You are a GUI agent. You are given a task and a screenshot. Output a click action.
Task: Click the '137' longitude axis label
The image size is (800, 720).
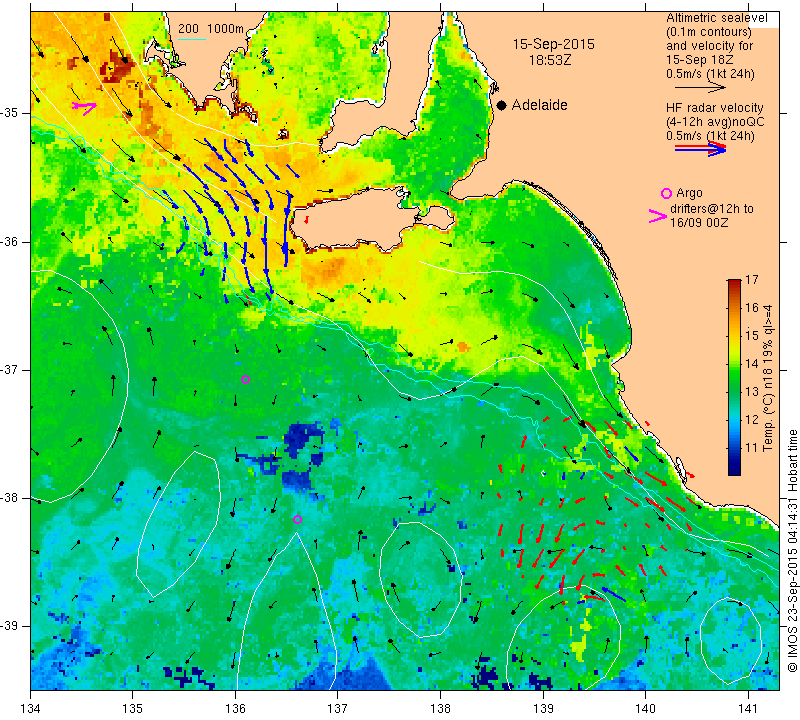point(337,709)
